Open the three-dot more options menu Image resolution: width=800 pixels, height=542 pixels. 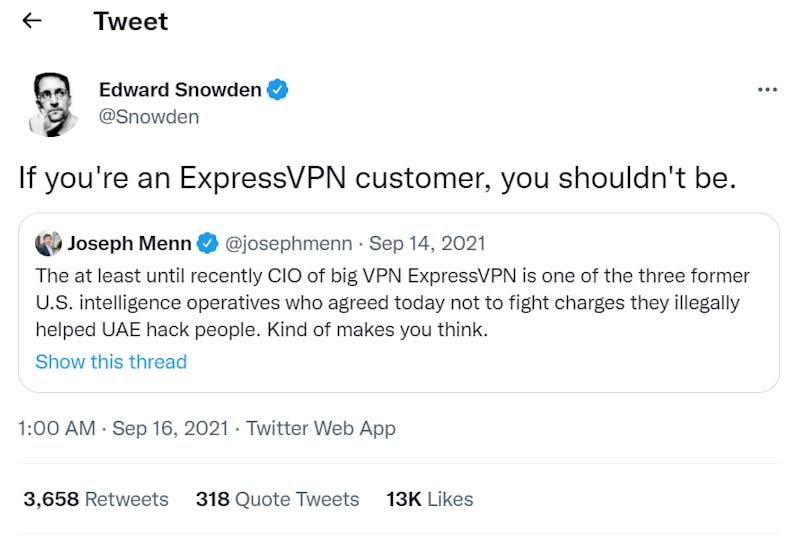(x=767, y=90)
